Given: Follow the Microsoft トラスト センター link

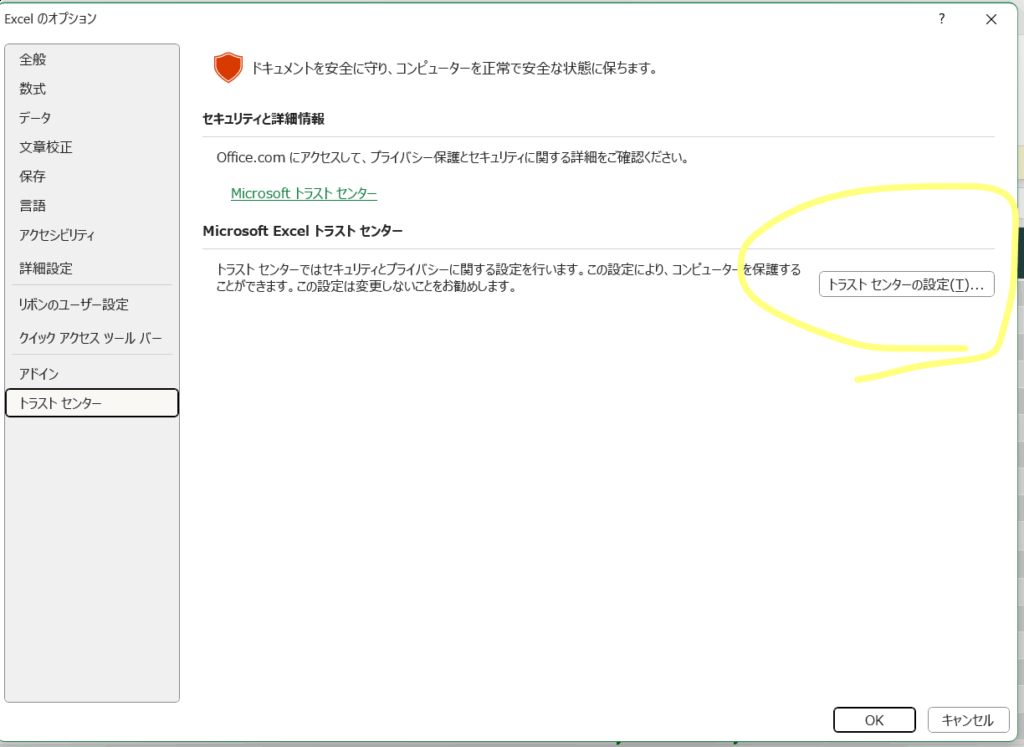Looking at the screenshot, I should coord(304,193).
